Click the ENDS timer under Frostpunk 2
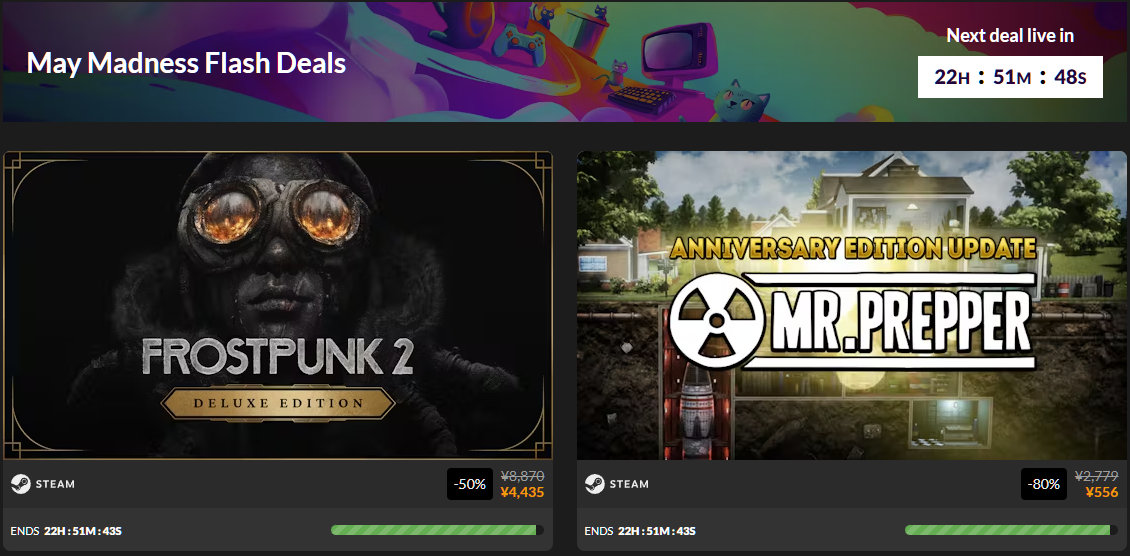This screenshot has width=1130, height=556. pos(66,531)
